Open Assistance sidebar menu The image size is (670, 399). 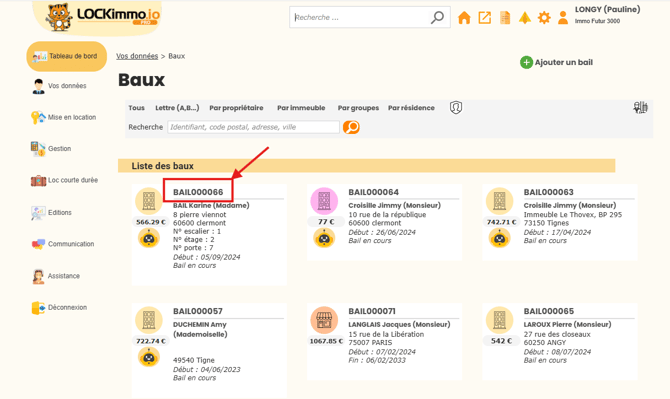56,276
